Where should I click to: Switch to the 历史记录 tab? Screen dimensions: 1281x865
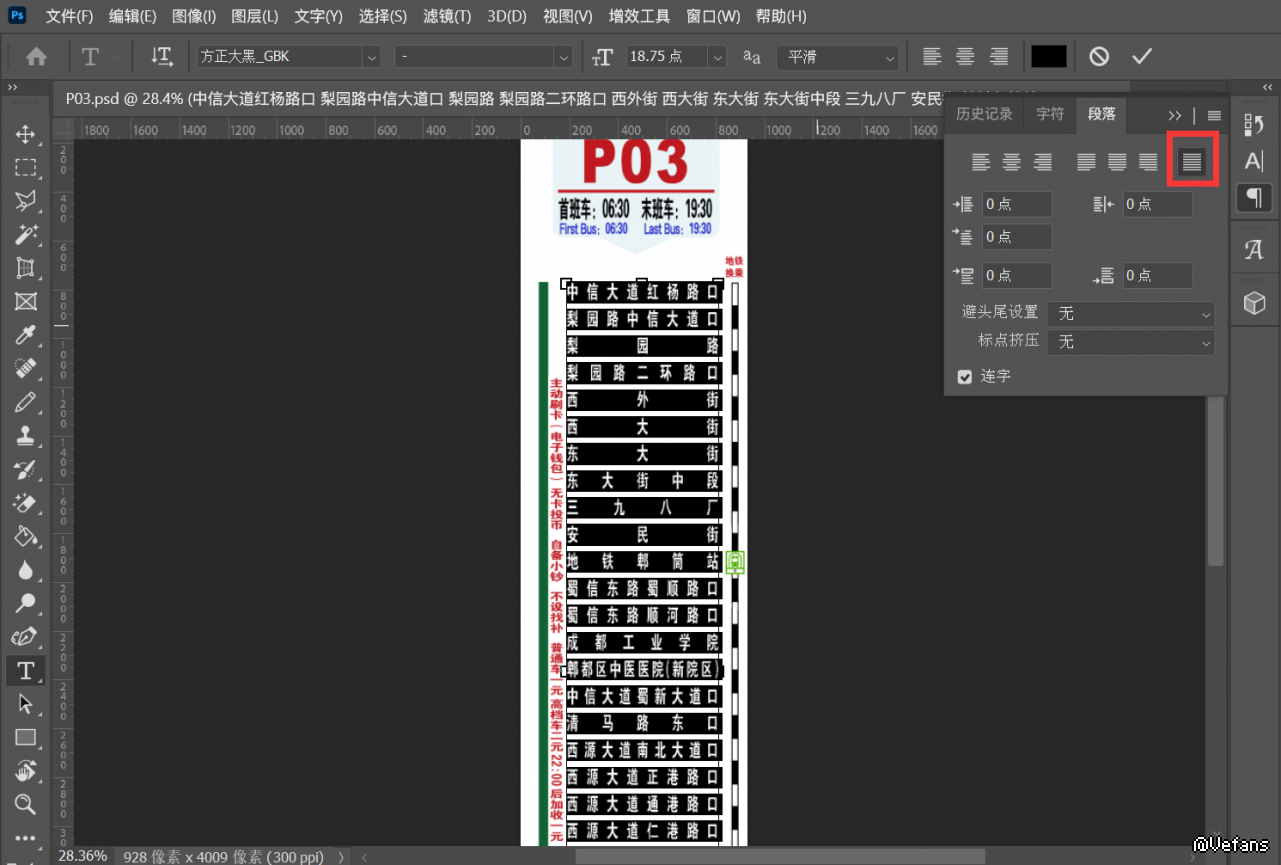[984, 114]
